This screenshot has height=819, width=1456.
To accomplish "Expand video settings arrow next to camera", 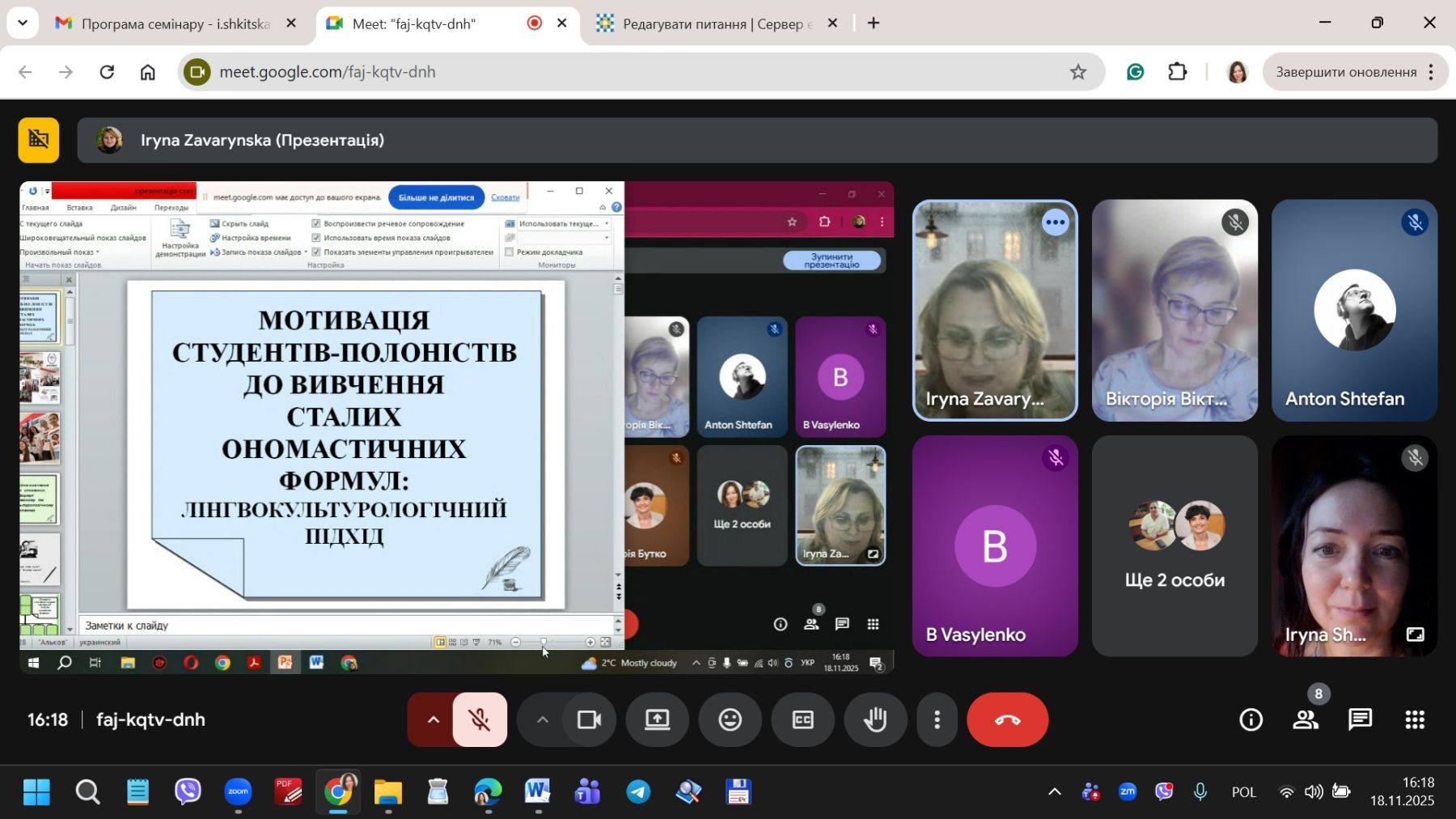I will point(543,719).
